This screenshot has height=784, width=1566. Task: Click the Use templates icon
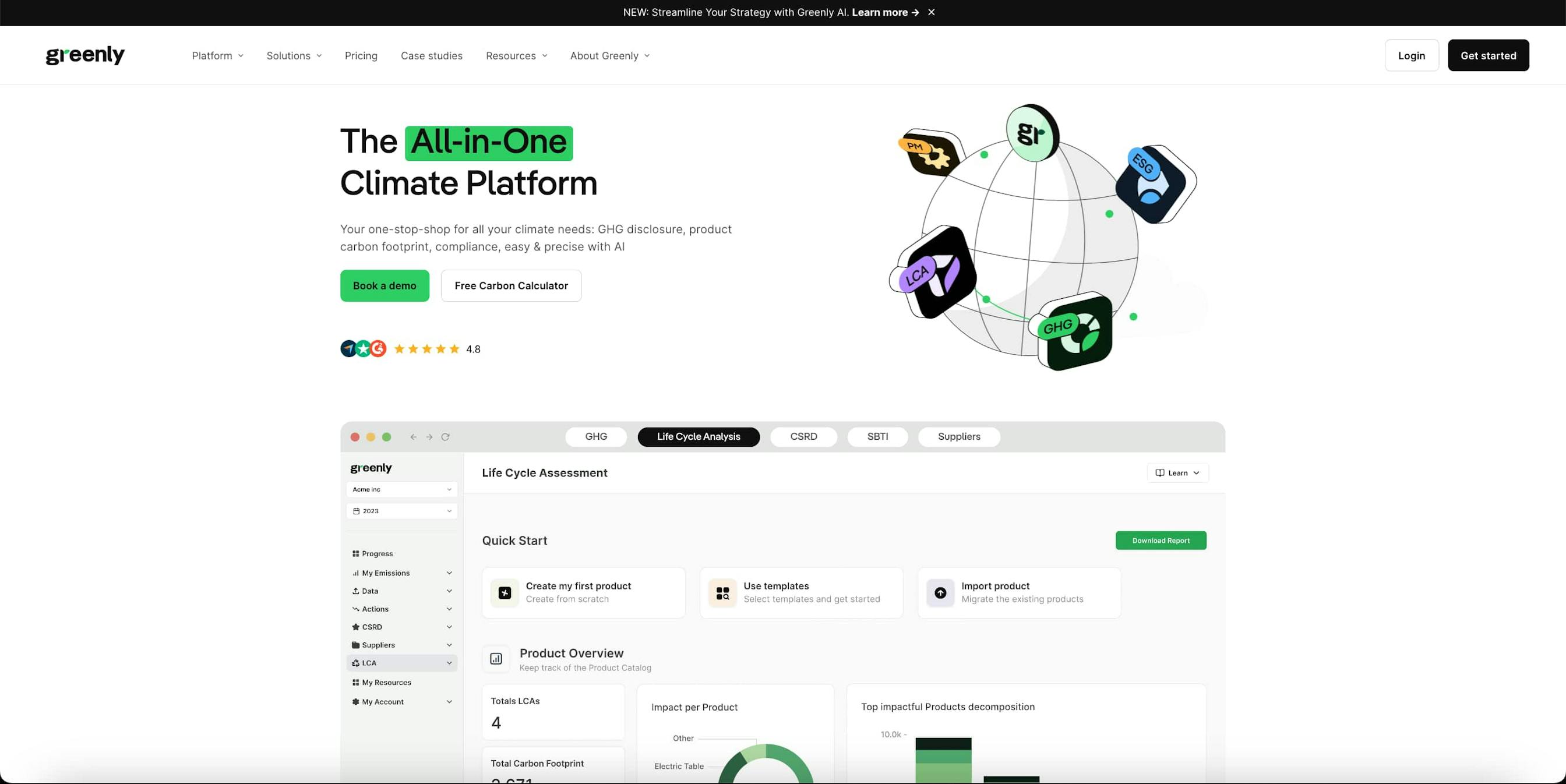(x=722, y=592)
